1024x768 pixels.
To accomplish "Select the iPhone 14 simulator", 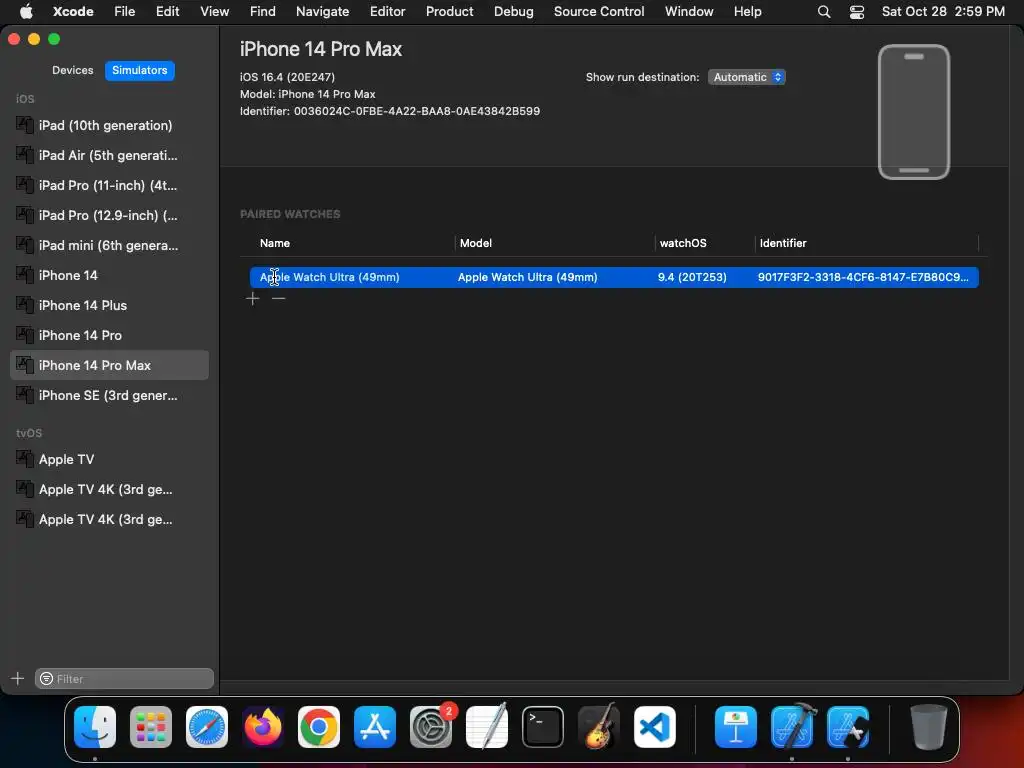I will tap(110, 276).
